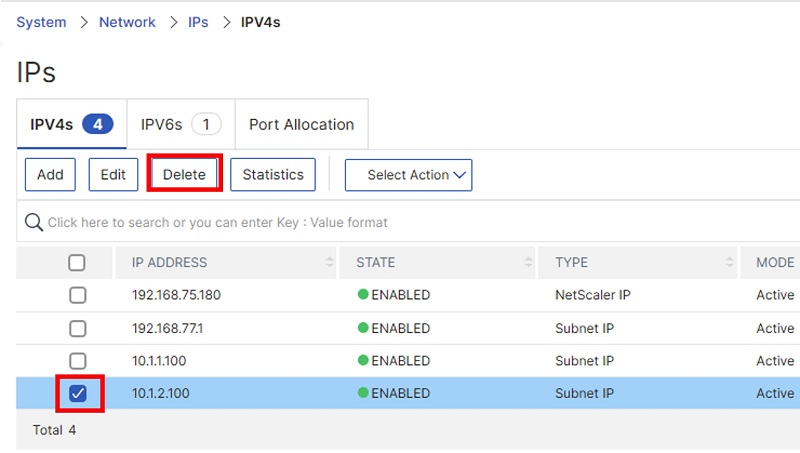The height and width of the screenshot is (453, 800).
Task: Click the search magnifier icon
Action: click(x=34, y=222)
